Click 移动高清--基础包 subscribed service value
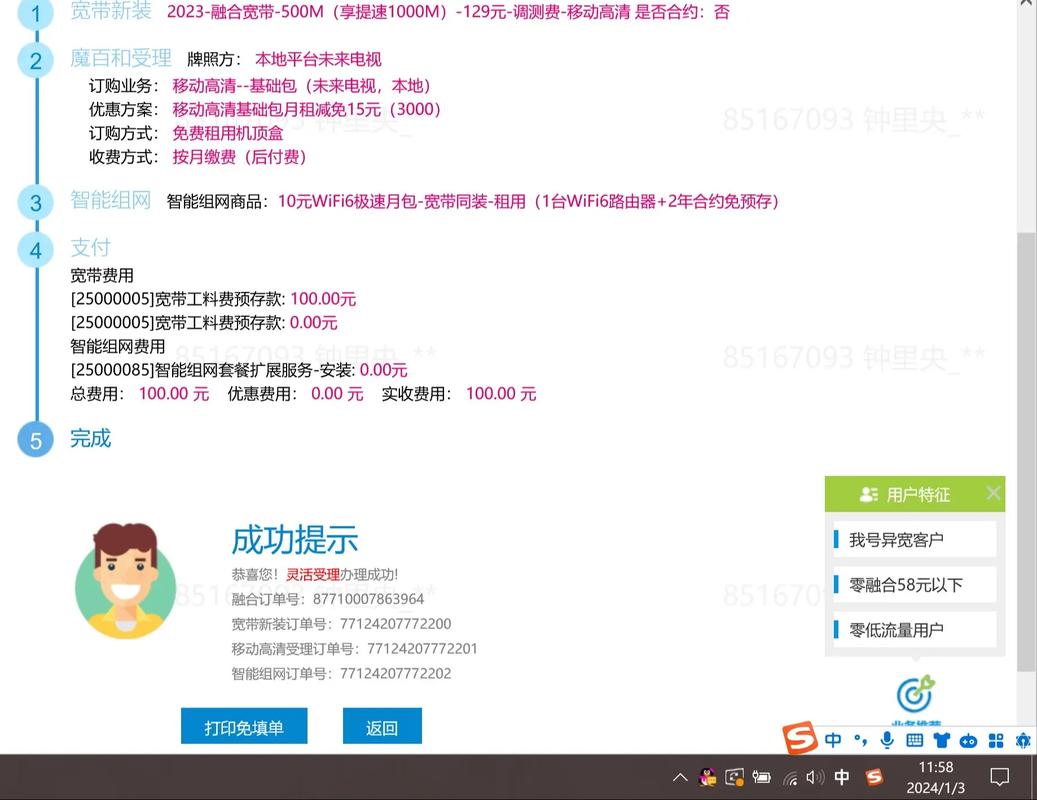 click(x=302, y=86)
